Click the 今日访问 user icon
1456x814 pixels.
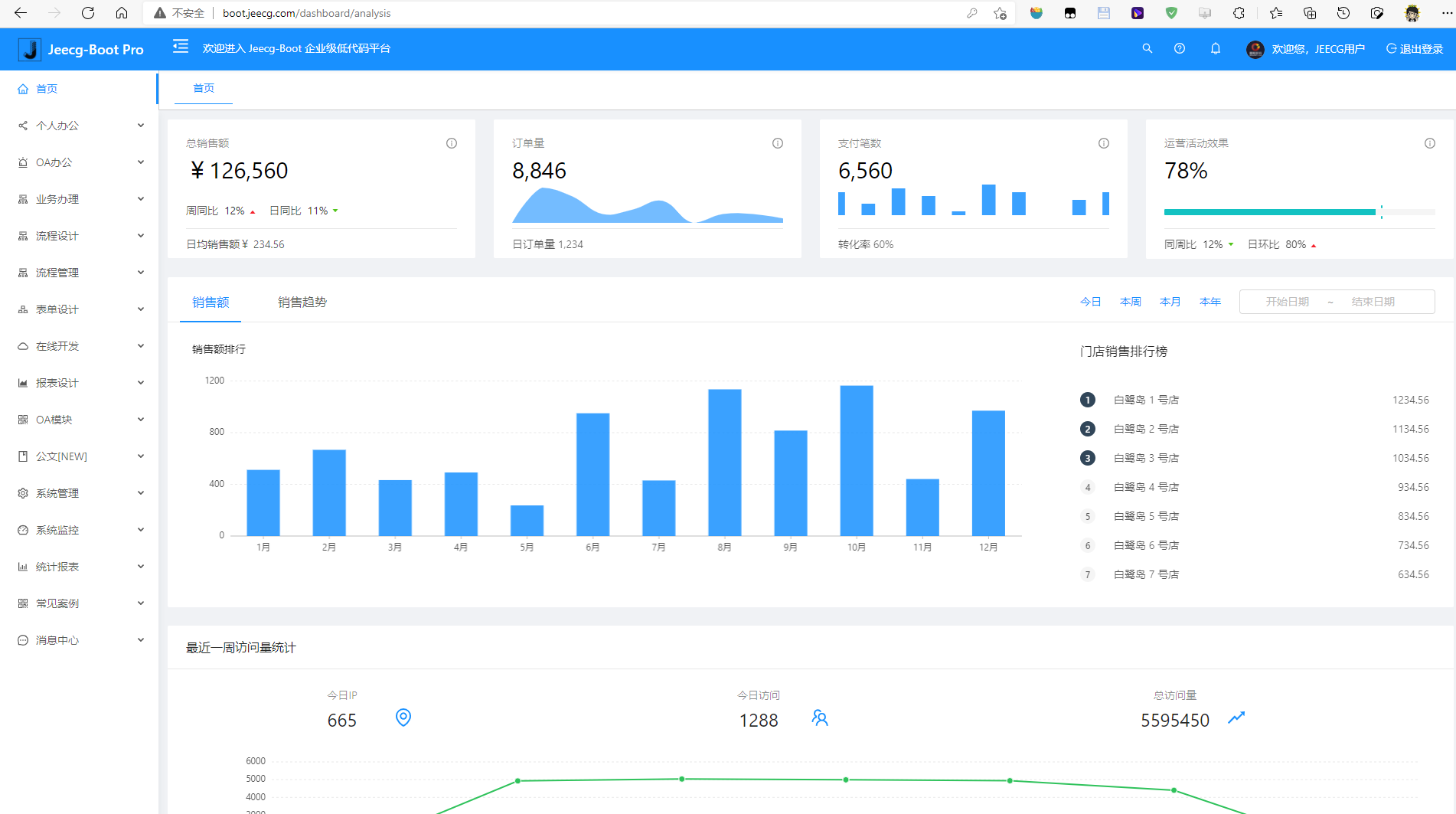[820, 718]
